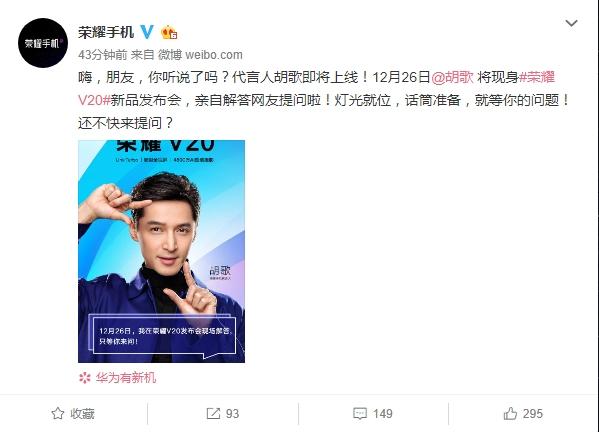Click the 荣耀手机 account name
The image size is (599, 432).
[106, 32]
